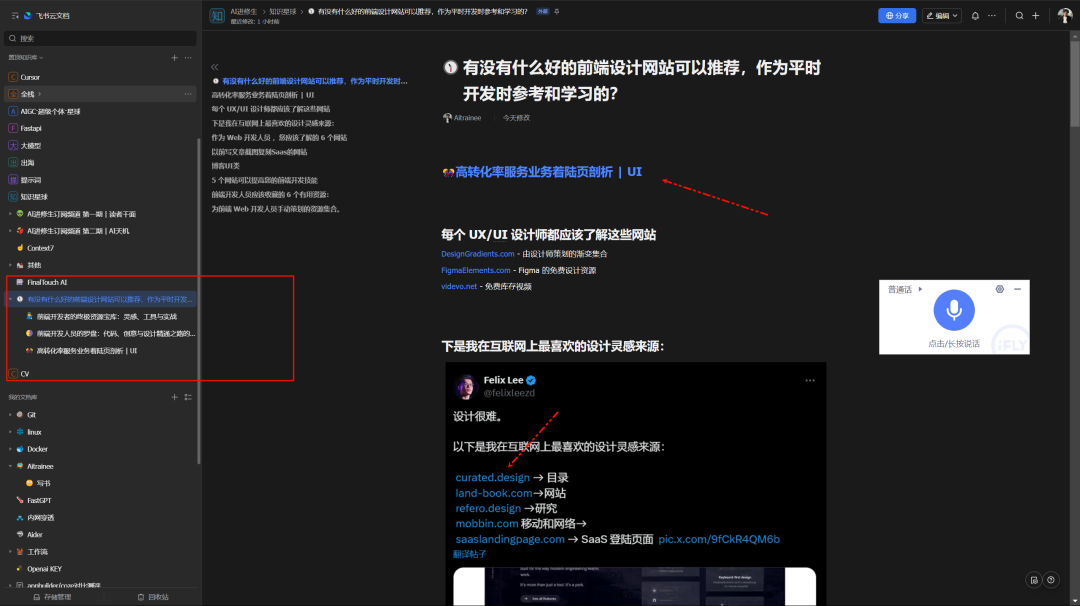Open the Cursor wiki from its icon

click(13, 77)
